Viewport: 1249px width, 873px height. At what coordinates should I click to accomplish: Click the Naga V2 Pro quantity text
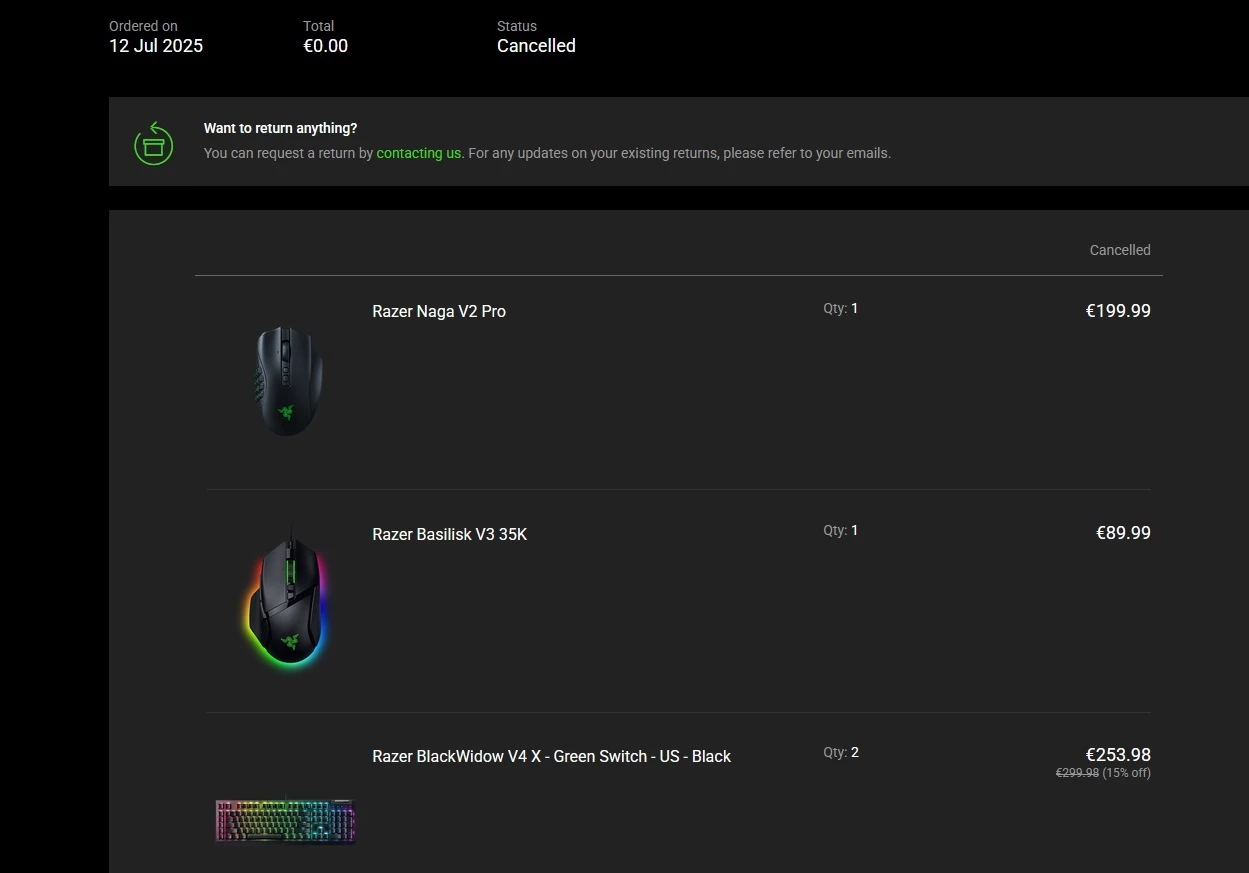[x=841, y=308]
